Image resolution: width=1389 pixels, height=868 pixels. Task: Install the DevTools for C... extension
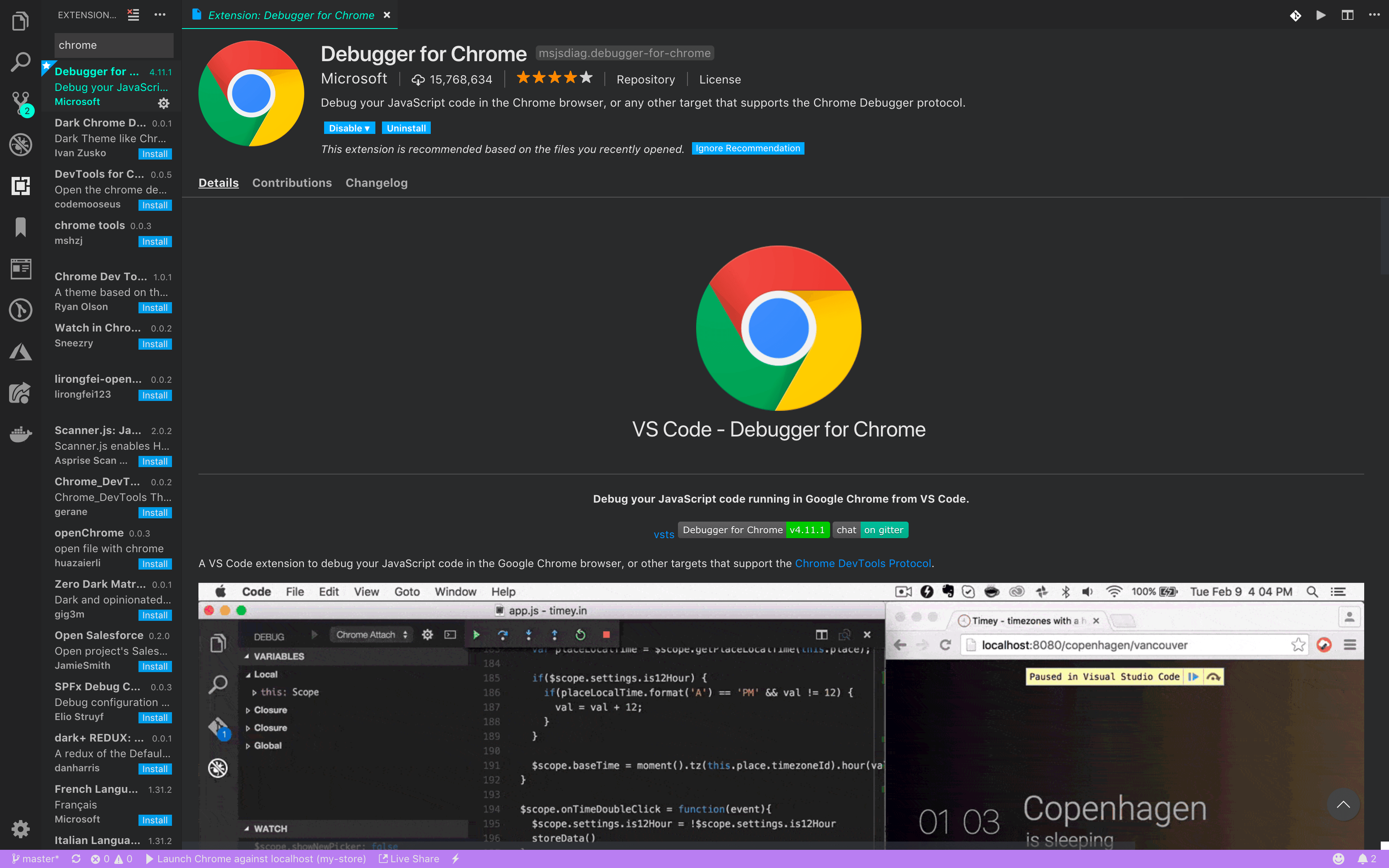tap(155, 205)
